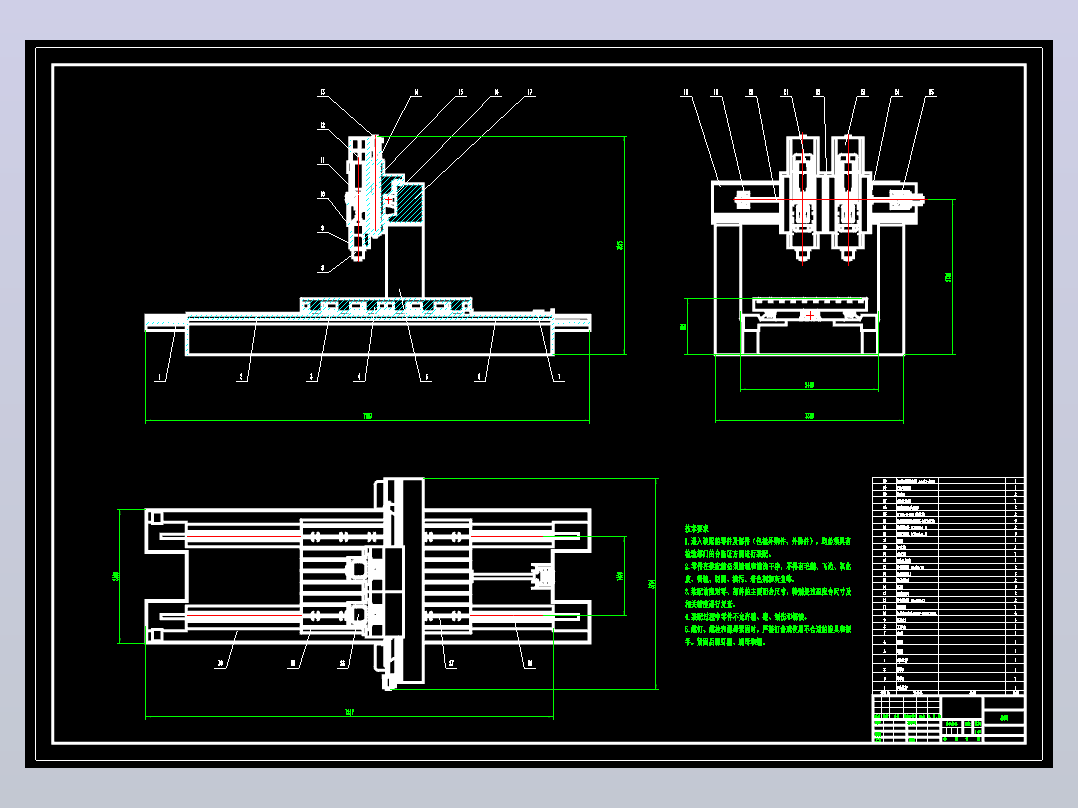Select balloon label 7 under the bed
Screen dimensions: 1078x808
tap(559, 378)
